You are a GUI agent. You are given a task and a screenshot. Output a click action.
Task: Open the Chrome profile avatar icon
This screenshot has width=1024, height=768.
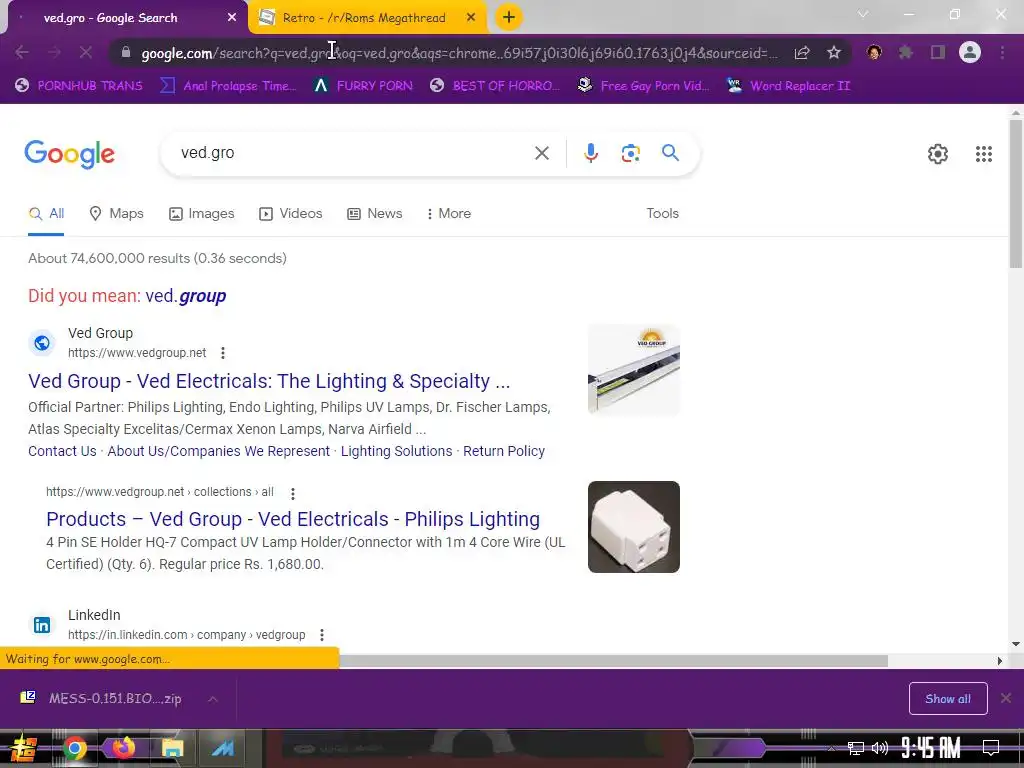tap(970, 52)
